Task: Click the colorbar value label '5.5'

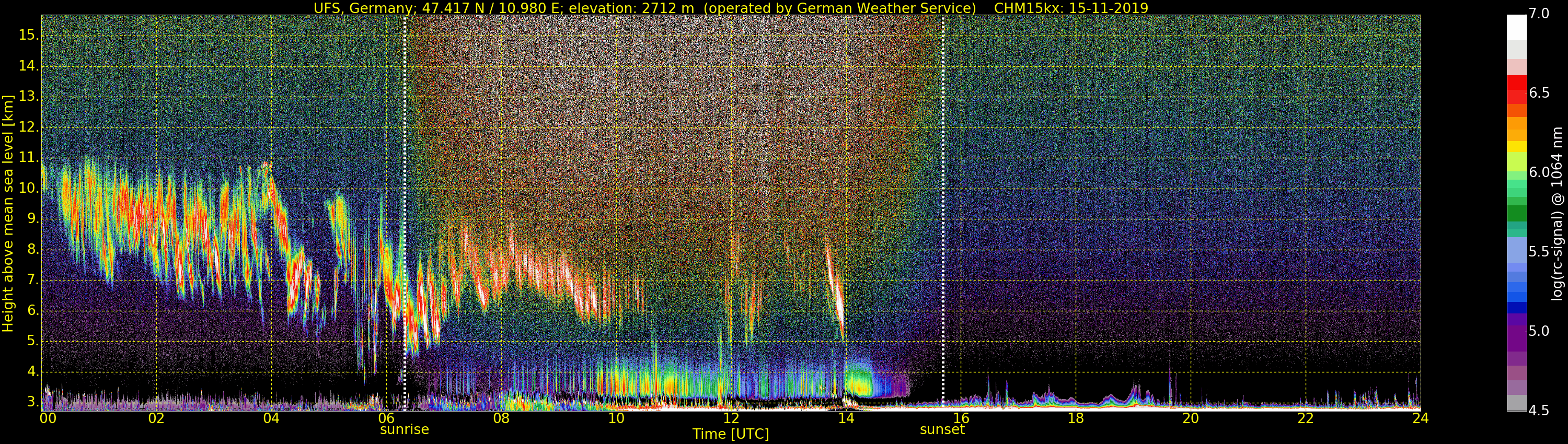Action: pyautogui.click(x=1539, y=252)
